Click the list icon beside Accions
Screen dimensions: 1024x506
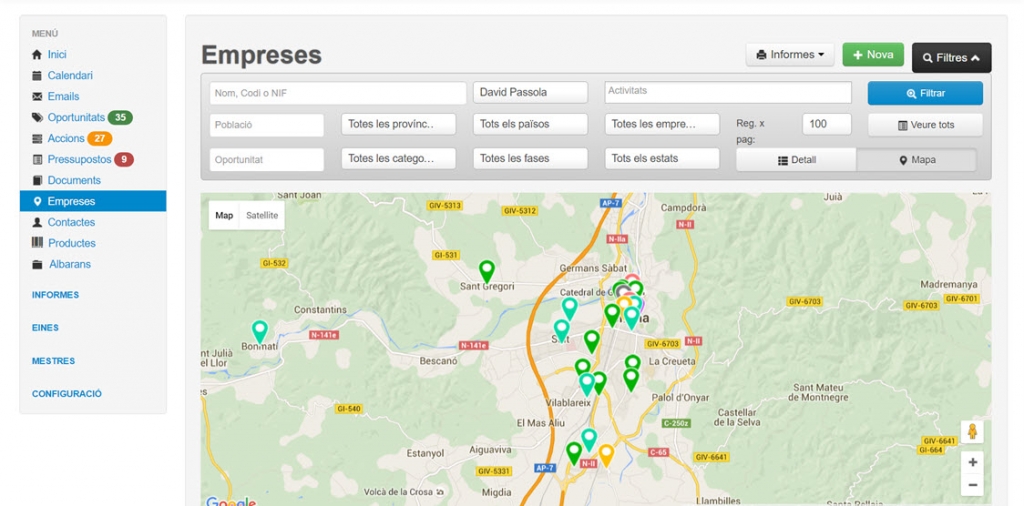pyautogui.click(x=37, y=138)
